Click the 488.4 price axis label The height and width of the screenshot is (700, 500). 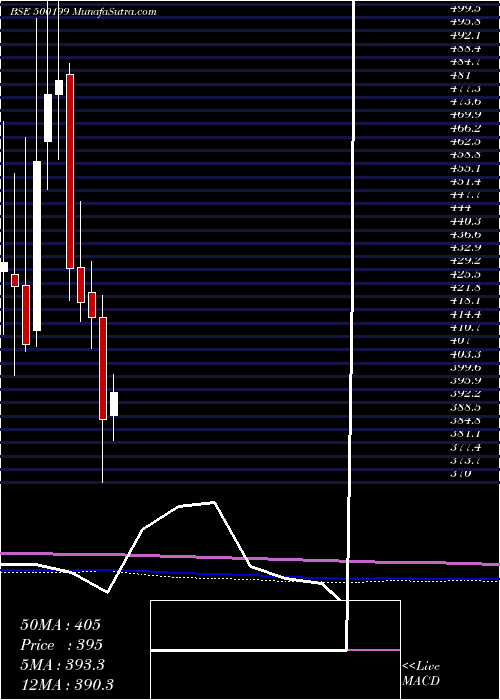pyautogui.click(x=465, y=48)
